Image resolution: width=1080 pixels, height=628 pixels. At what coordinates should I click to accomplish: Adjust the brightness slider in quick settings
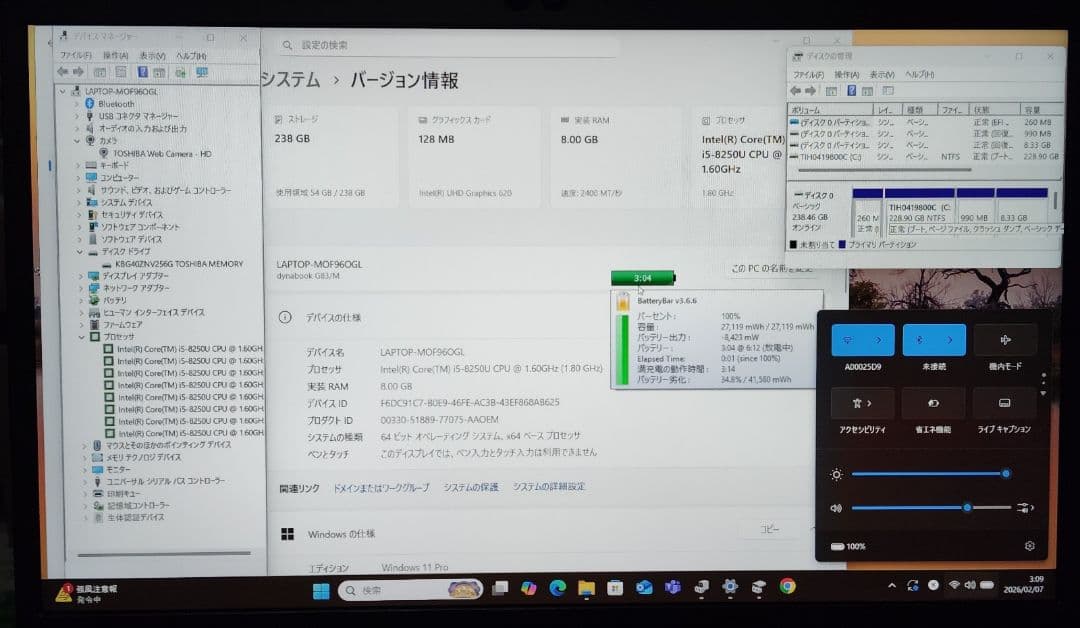click(x=930, y=474)
